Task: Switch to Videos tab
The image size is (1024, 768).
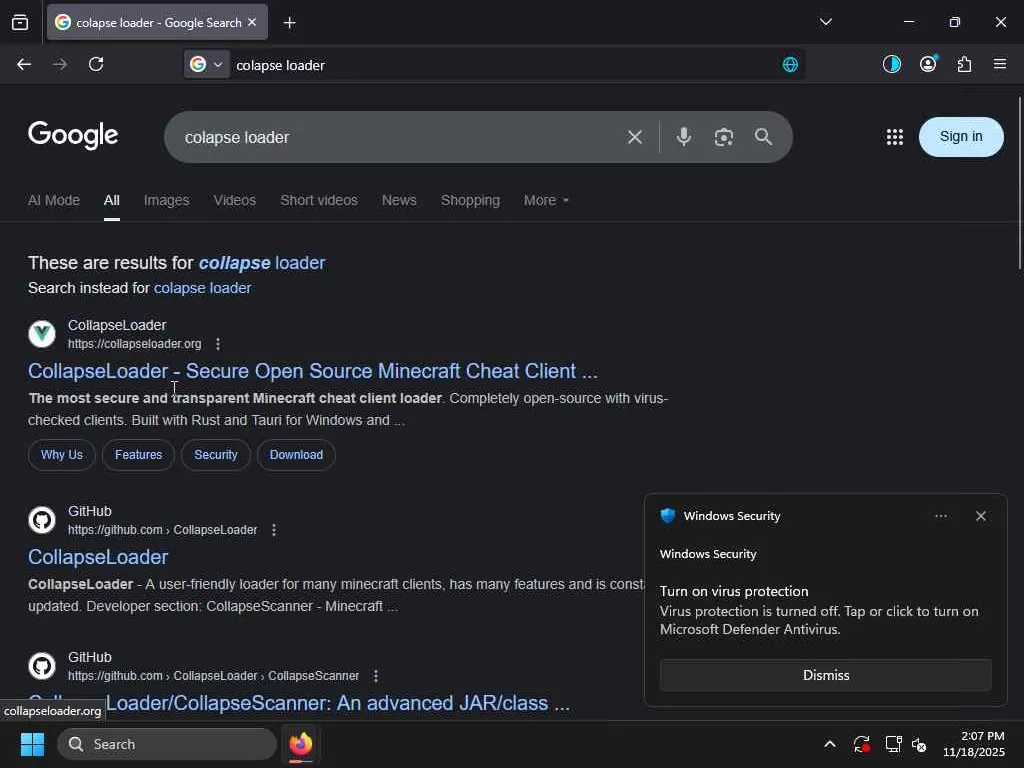Action: [234, 200]
